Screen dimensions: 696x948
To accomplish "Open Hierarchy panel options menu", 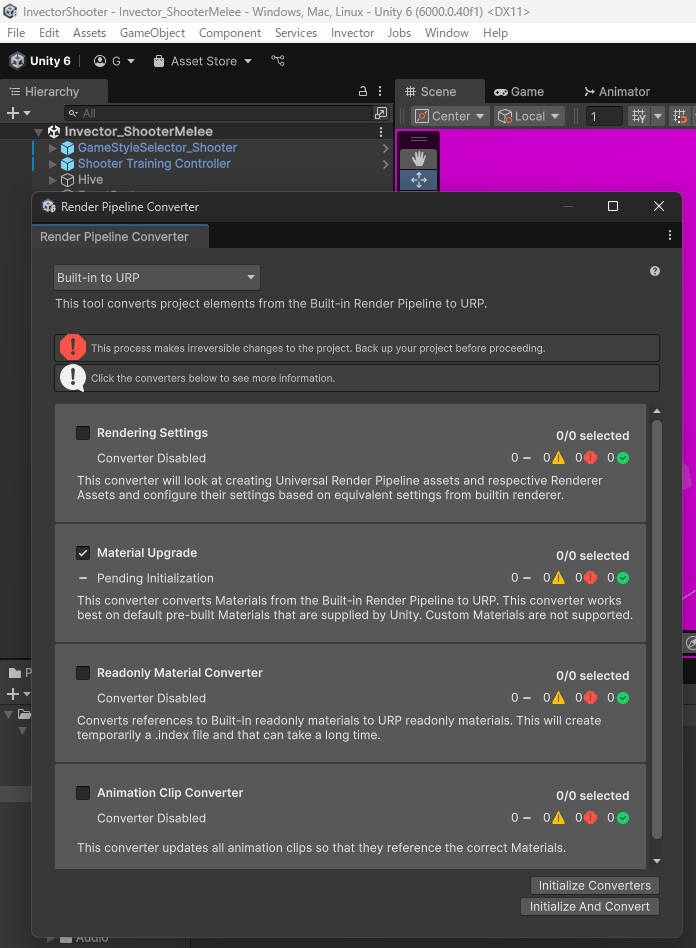I will tap(380, 91).
